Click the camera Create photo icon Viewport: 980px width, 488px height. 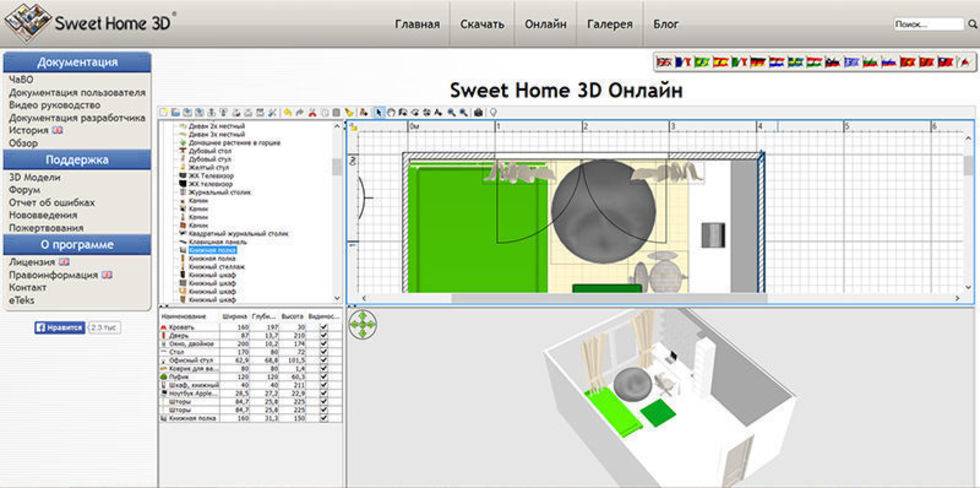coord(479,112)
